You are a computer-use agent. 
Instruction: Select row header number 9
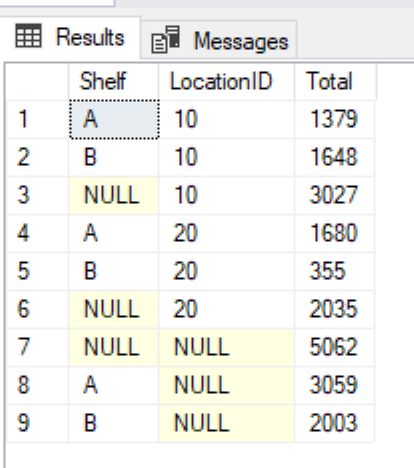(37, 423)
